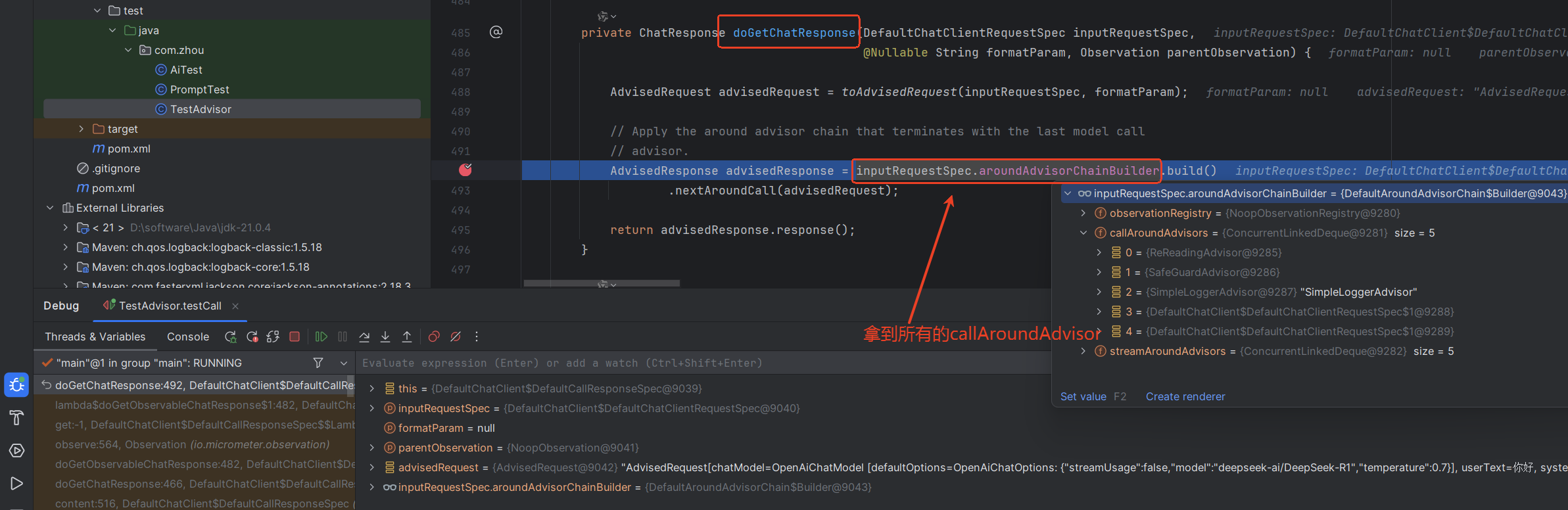This screenshot has width=1568, height=510.
Task: Select frame lambda$doGetObservableChatResponse$1:482
Action: pos(195,405)
